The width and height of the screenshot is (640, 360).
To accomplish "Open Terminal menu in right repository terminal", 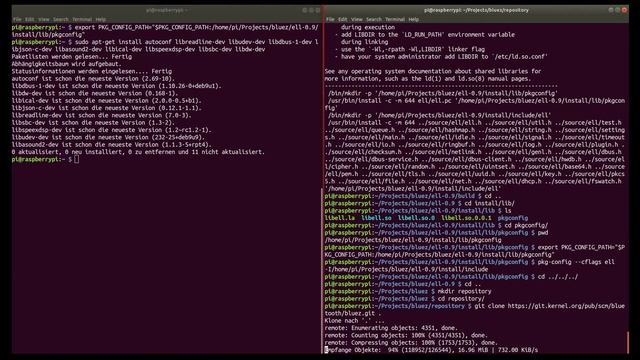I will (x=395, y=19).
